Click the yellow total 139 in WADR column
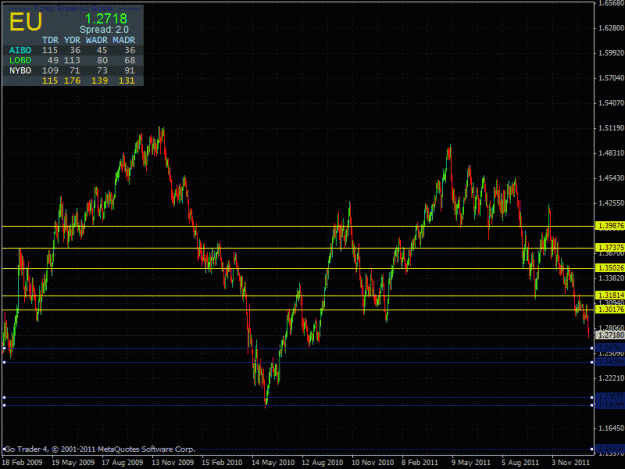 [x=99, y=81]
